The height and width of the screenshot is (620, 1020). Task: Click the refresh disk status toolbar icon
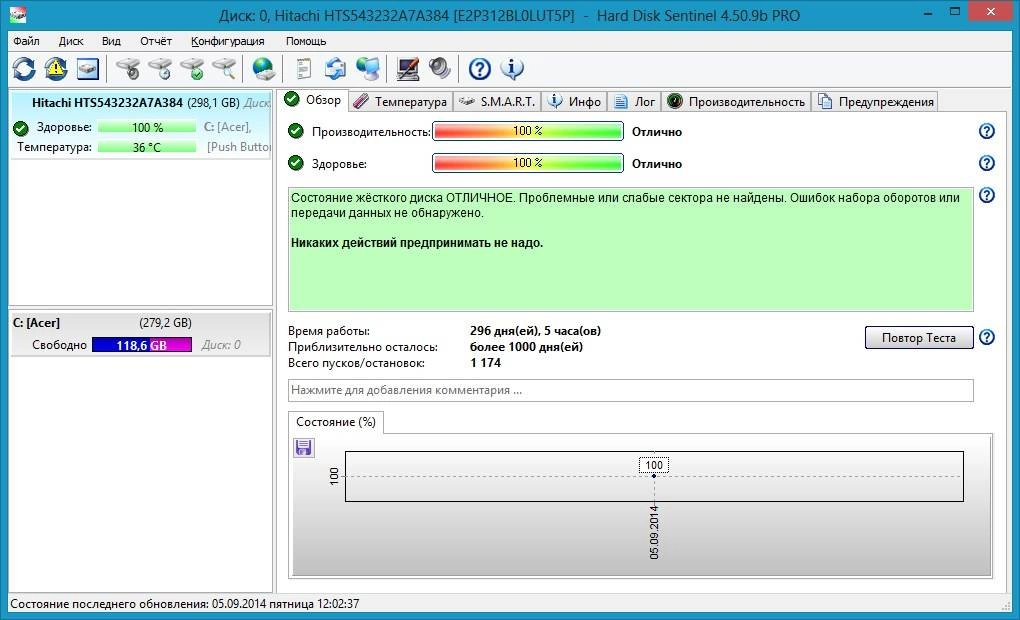24,68
